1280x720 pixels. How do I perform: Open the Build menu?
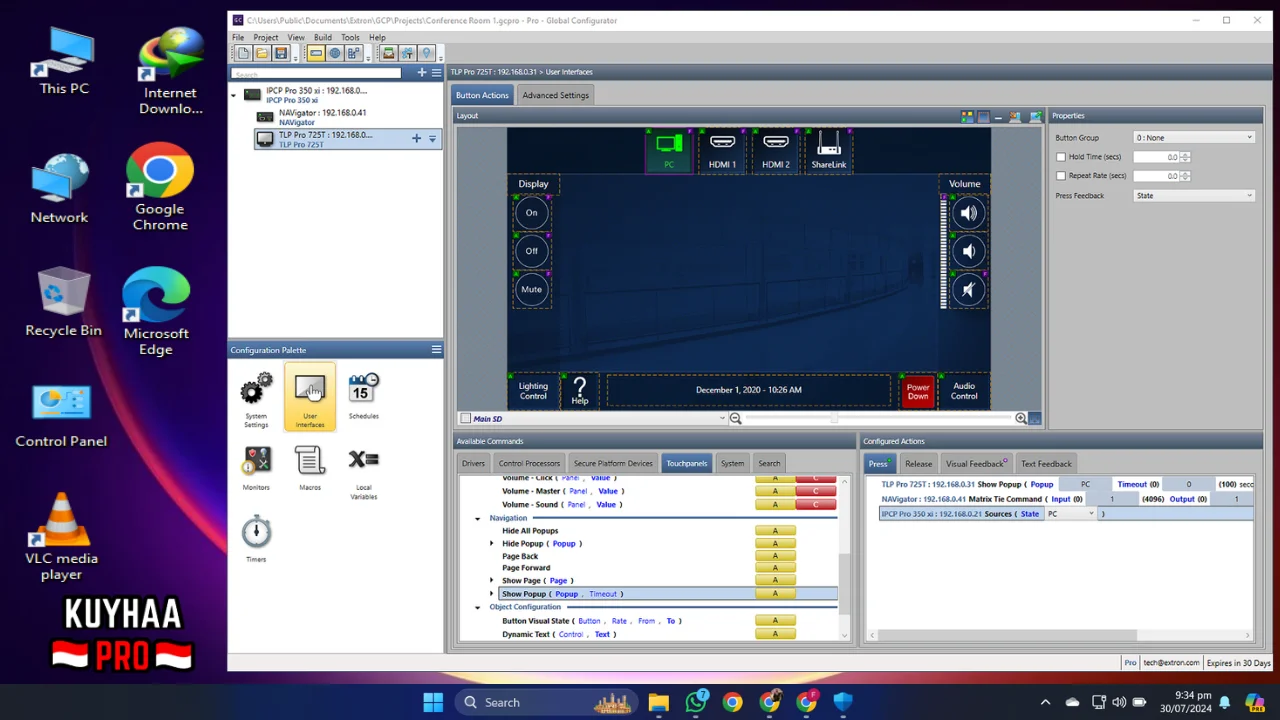(x=323, y=37)
